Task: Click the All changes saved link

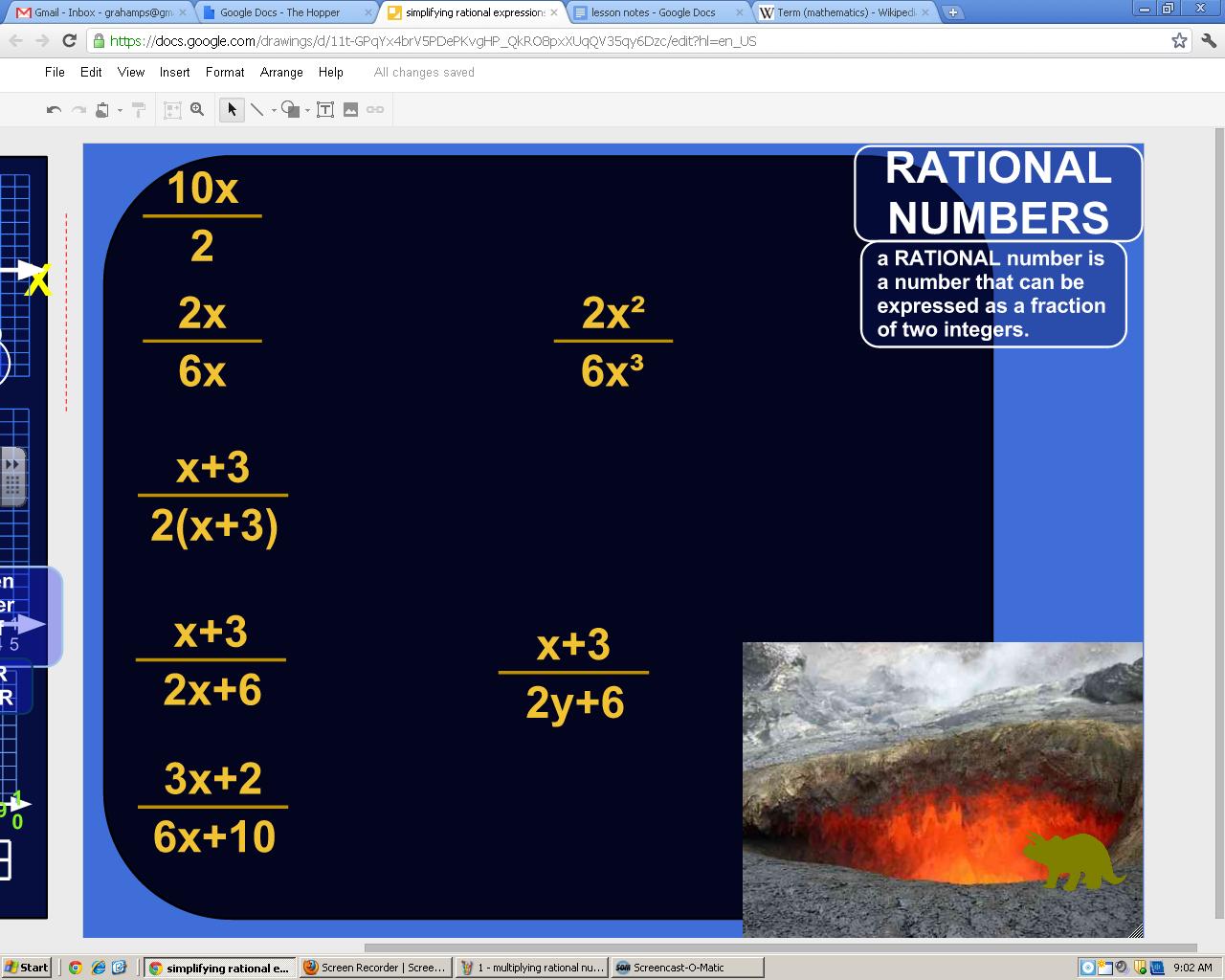Action: 423,72
